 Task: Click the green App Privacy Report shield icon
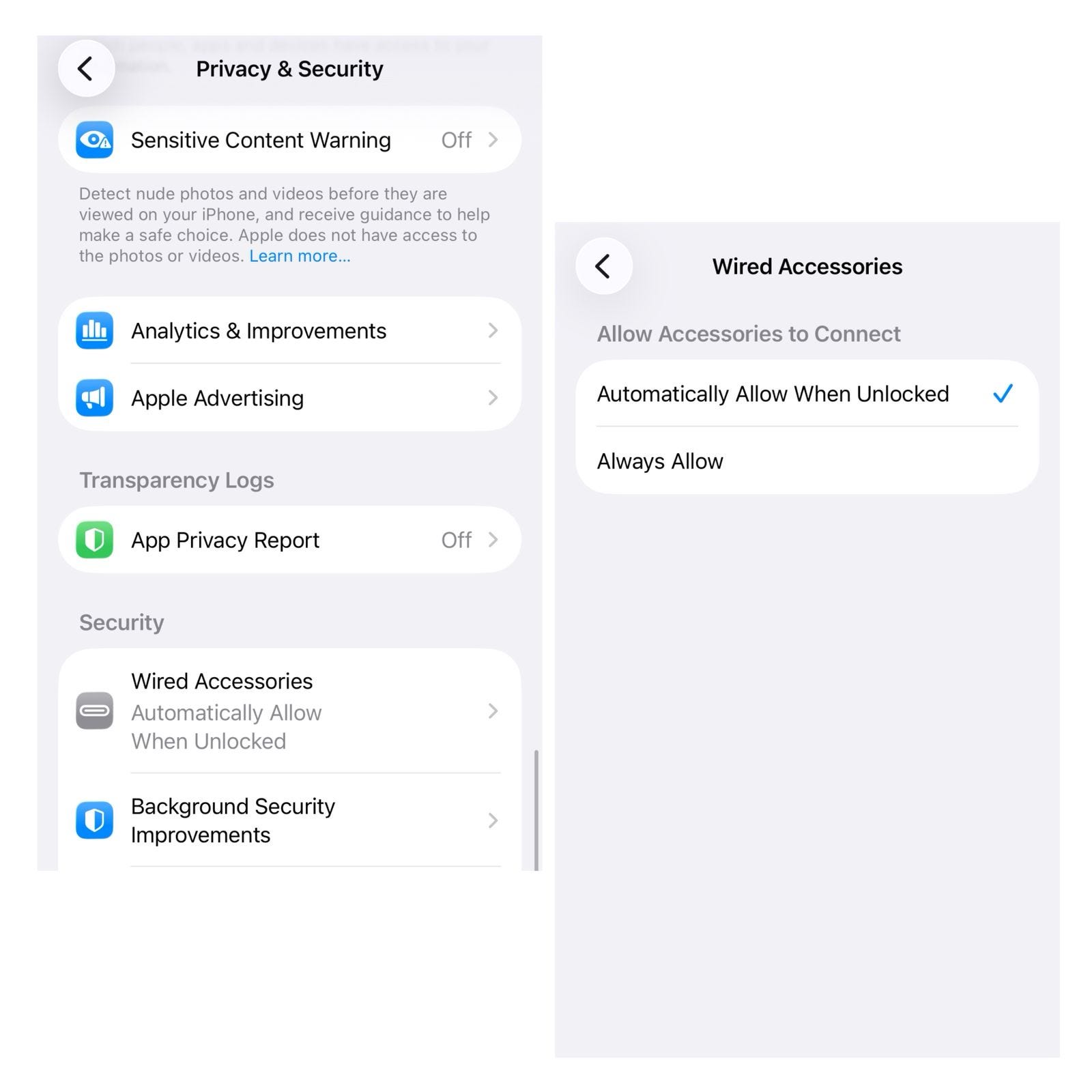94,540
